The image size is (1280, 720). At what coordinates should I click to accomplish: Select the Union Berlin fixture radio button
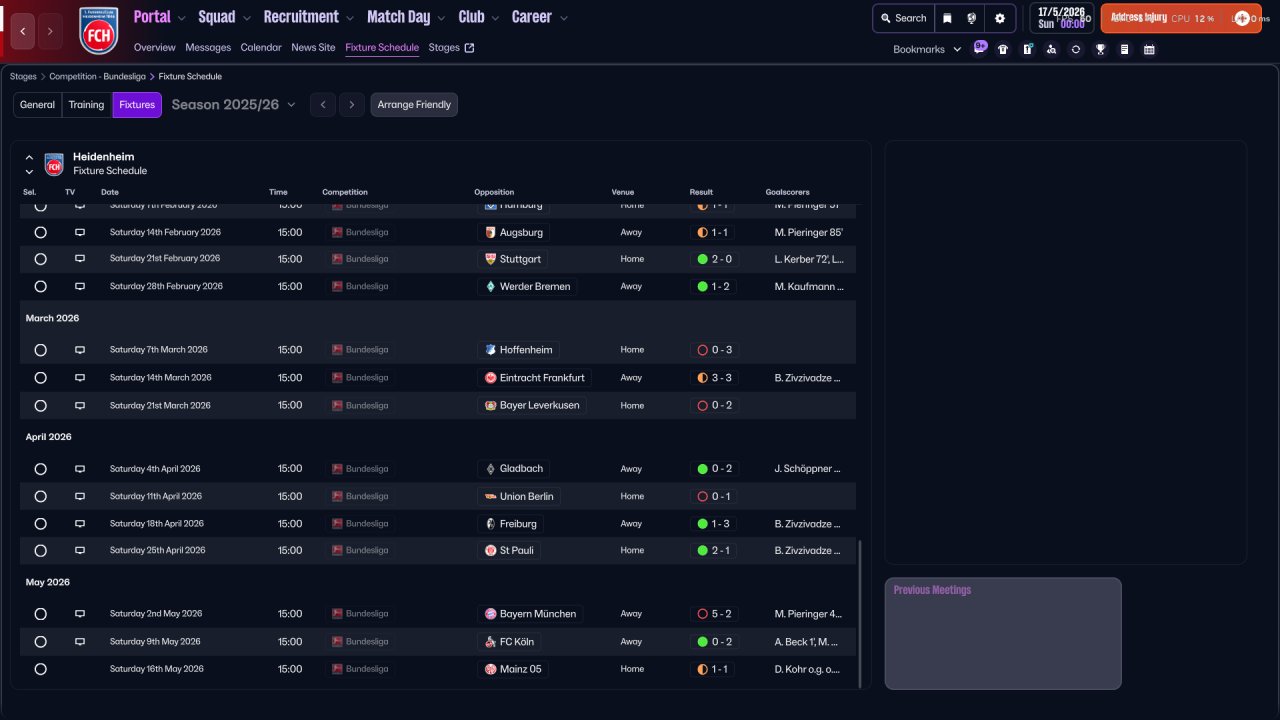click(40, 496)
